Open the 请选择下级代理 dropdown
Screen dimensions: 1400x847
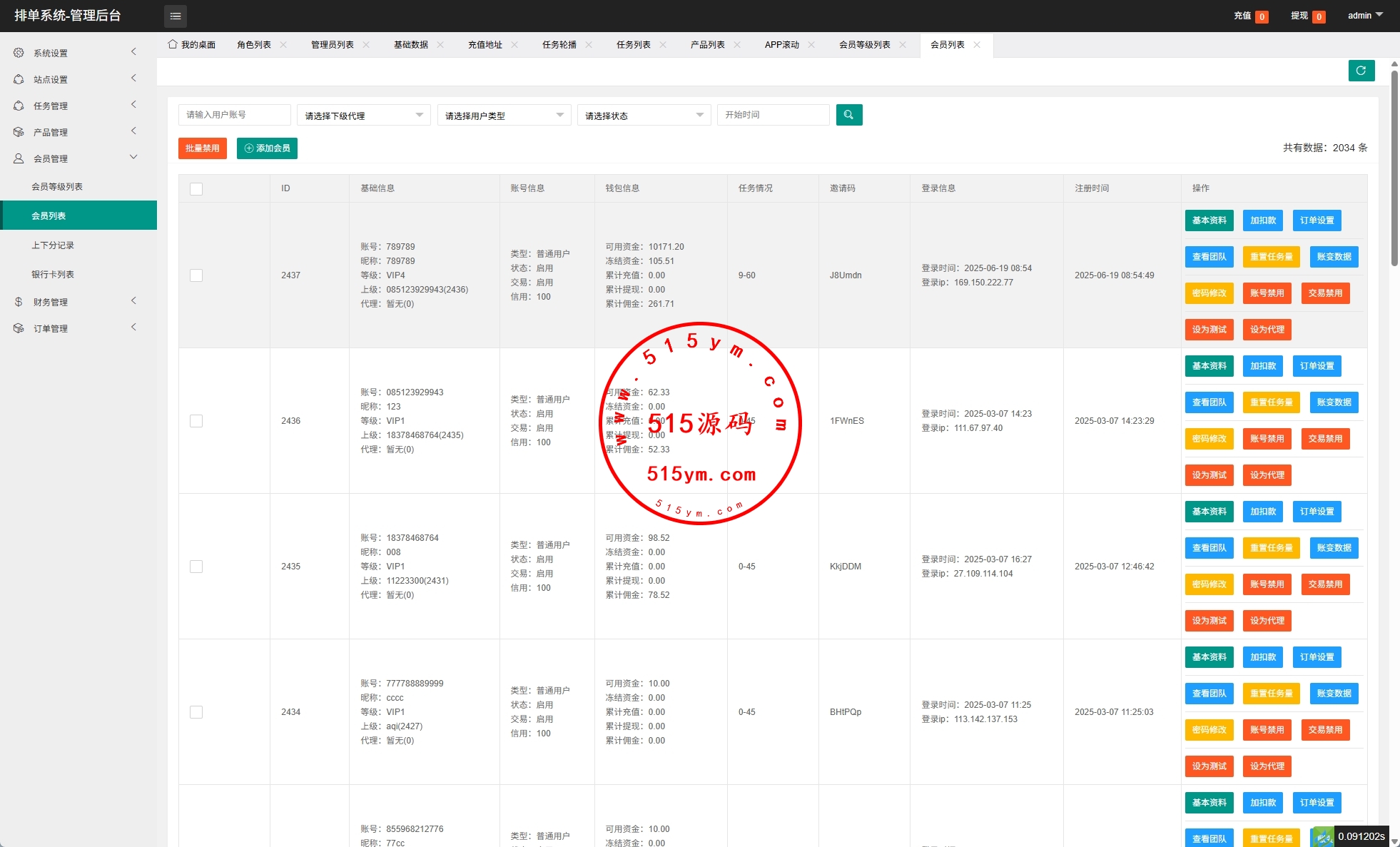pos(363,116)
